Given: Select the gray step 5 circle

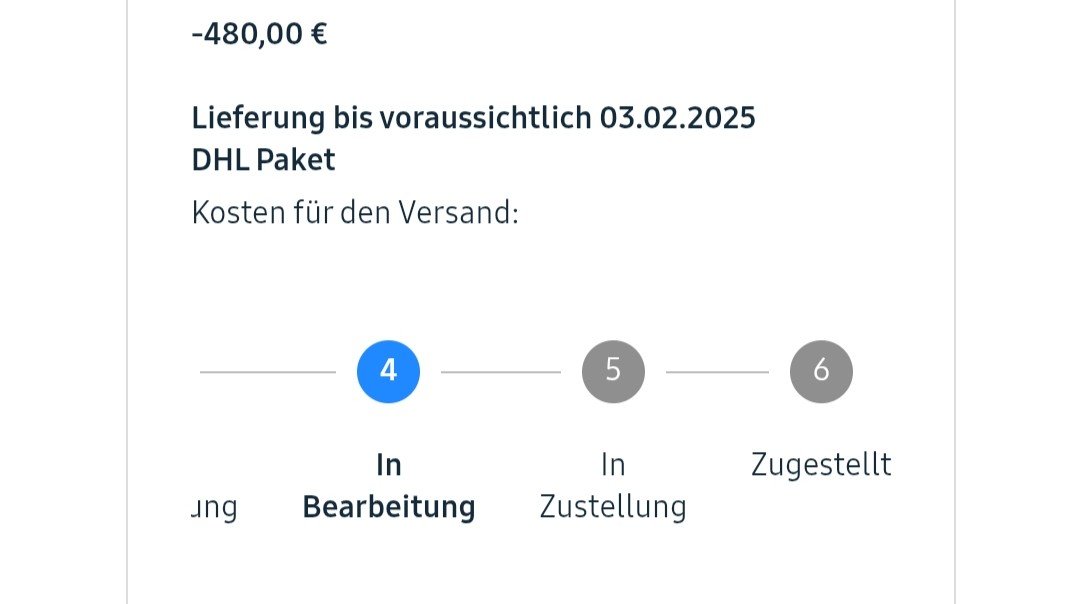Looking at the screenshot, I should (613, 372).
